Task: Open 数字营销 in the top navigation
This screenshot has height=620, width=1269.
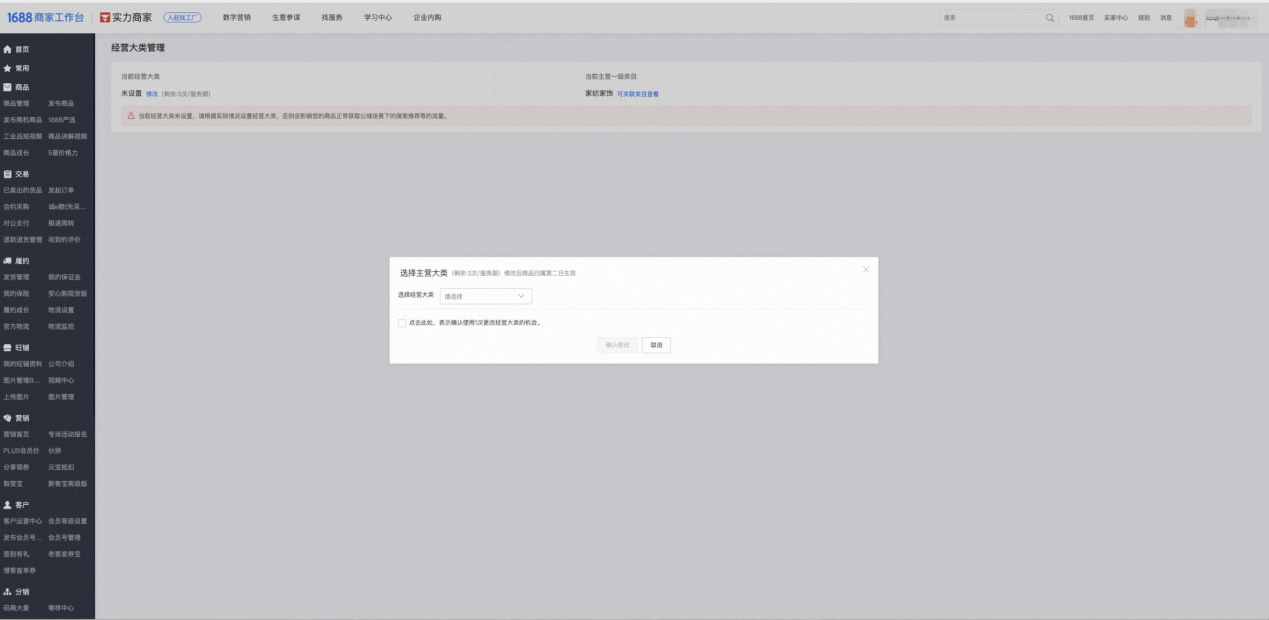Action: pos(237,18)
